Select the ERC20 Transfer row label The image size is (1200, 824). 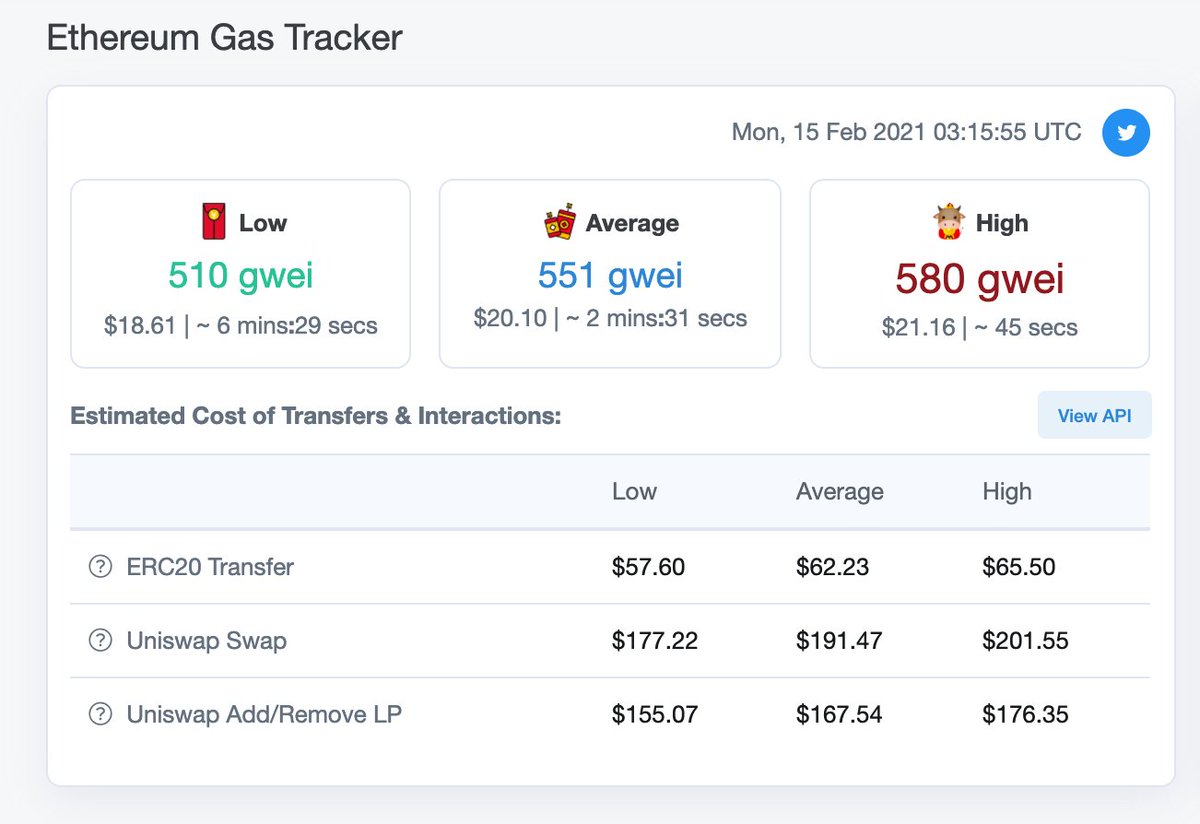[x=210, y=567]
